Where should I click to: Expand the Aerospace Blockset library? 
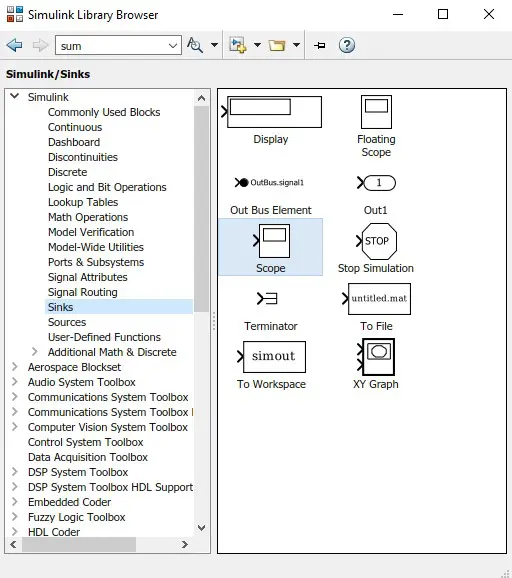click(15, 367)
